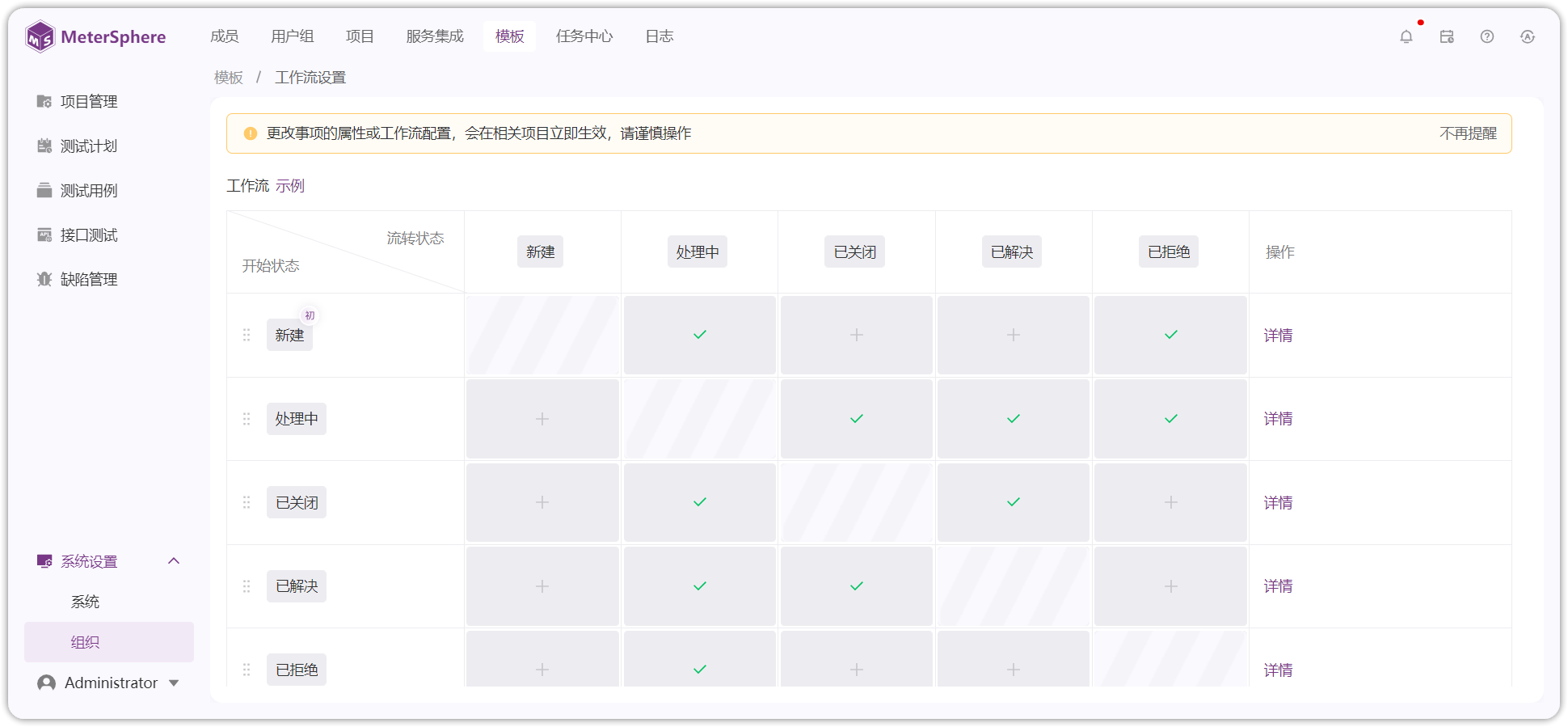Image resolution: width=1568 pixels, height=727 pixels.
Task: Select the 组织 submenu item
Action: pos(109,642)
